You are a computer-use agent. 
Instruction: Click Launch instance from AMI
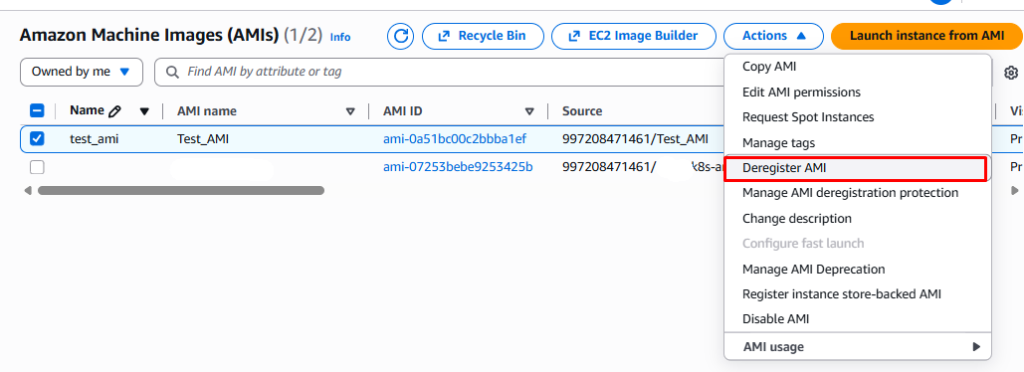[x=927, y=36]
